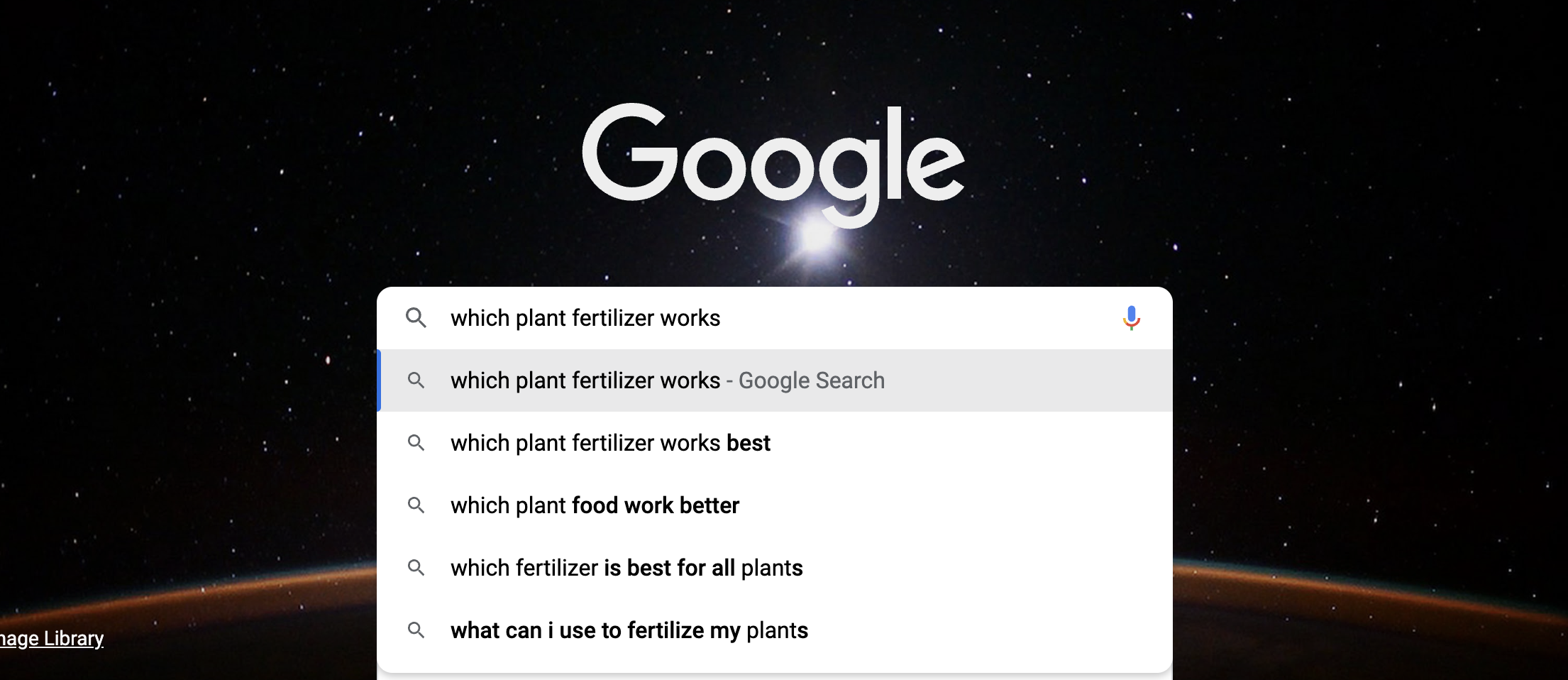This screenshot has height=680, width=1568.
Task: Click magnifier icon beside 'food work better' suggestion
Action: point(416,505)
